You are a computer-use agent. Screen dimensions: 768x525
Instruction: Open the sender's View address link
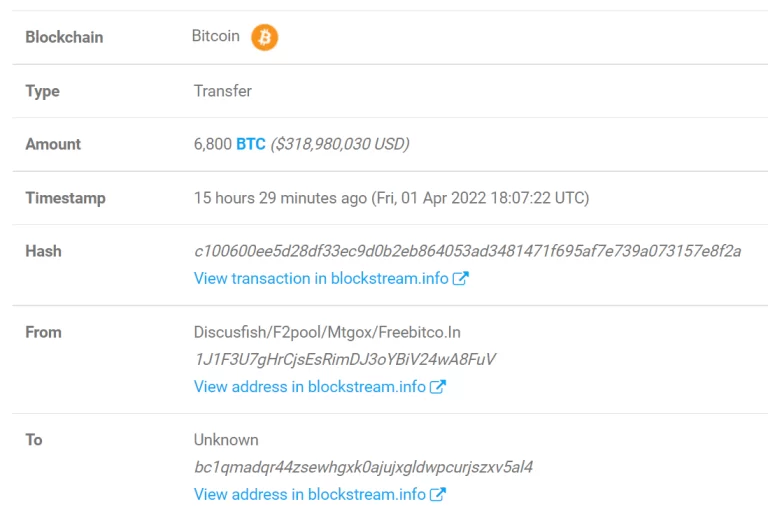tap(309, 387)
